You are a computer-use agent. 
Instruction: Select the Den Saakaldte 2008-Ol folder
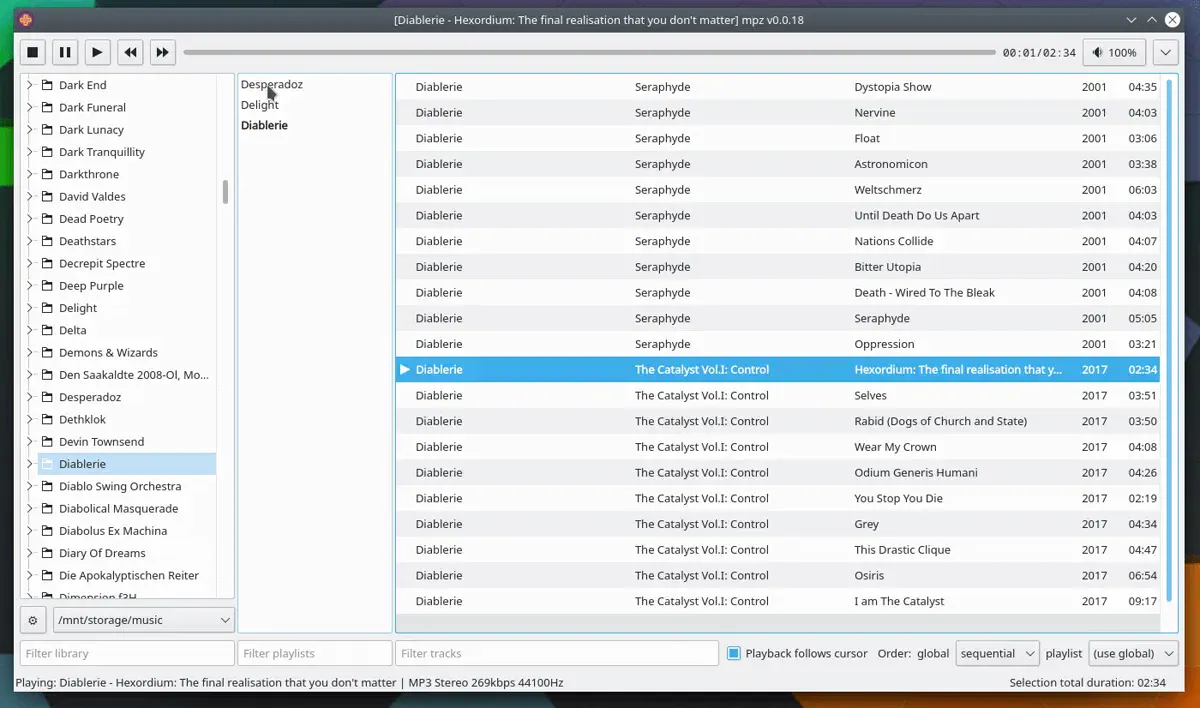coord(134,375)
